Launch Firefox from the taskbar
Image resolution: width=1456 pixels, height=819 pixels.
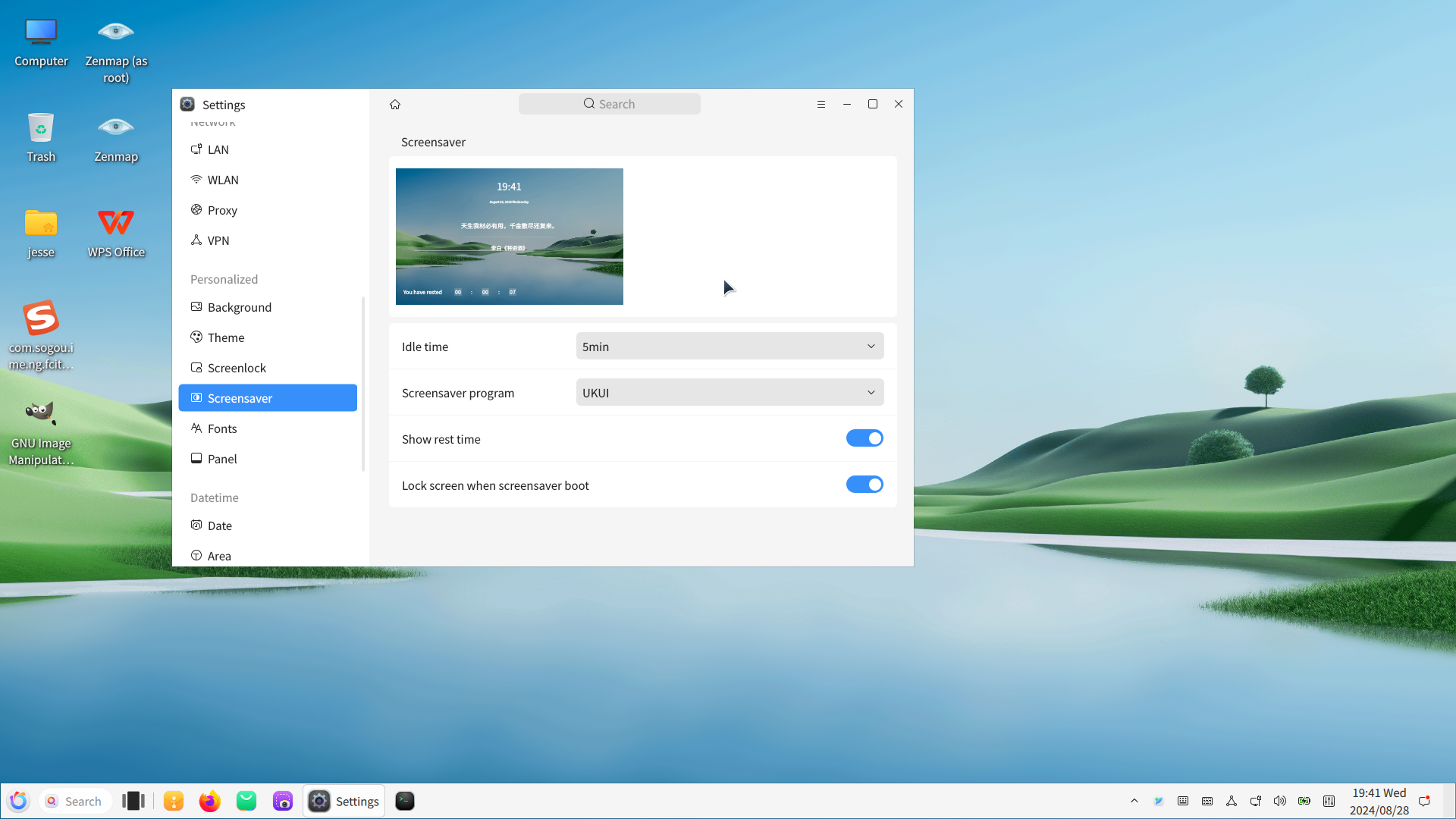click(x=210, y=802)
